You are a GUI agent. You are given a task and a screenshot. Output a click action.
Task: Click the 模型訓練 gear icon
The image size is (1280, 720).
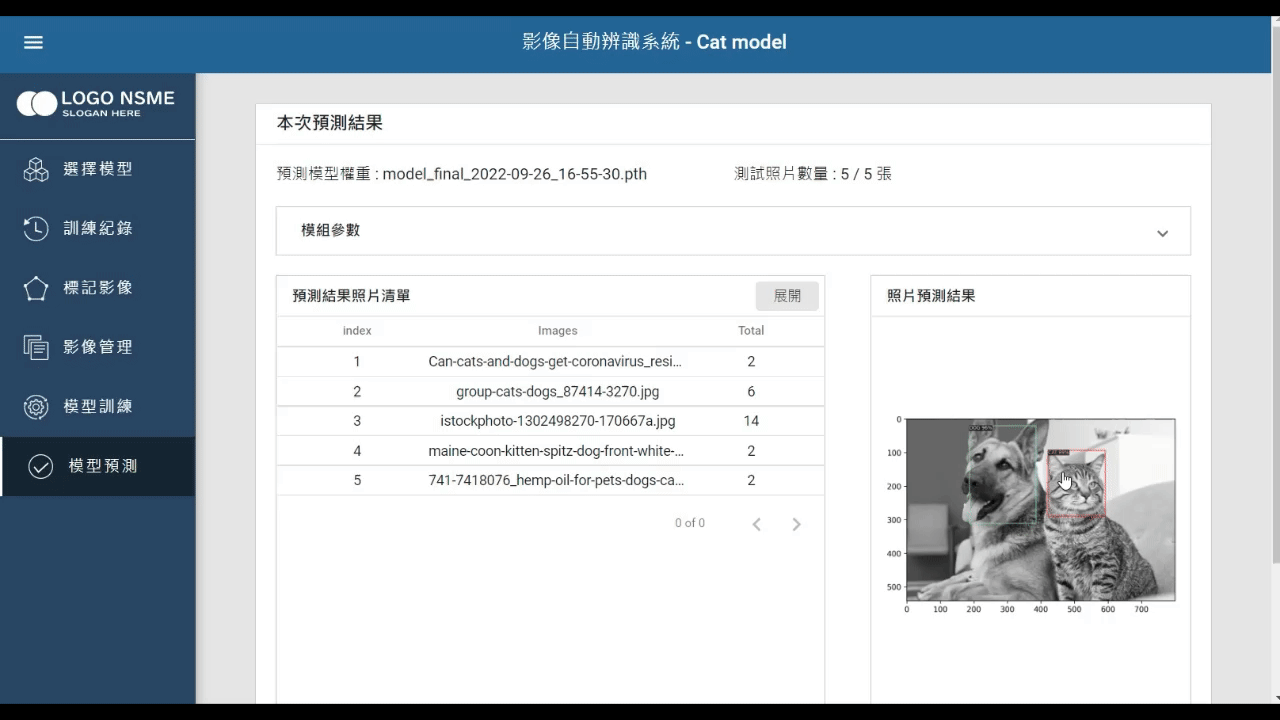point(36,407)
